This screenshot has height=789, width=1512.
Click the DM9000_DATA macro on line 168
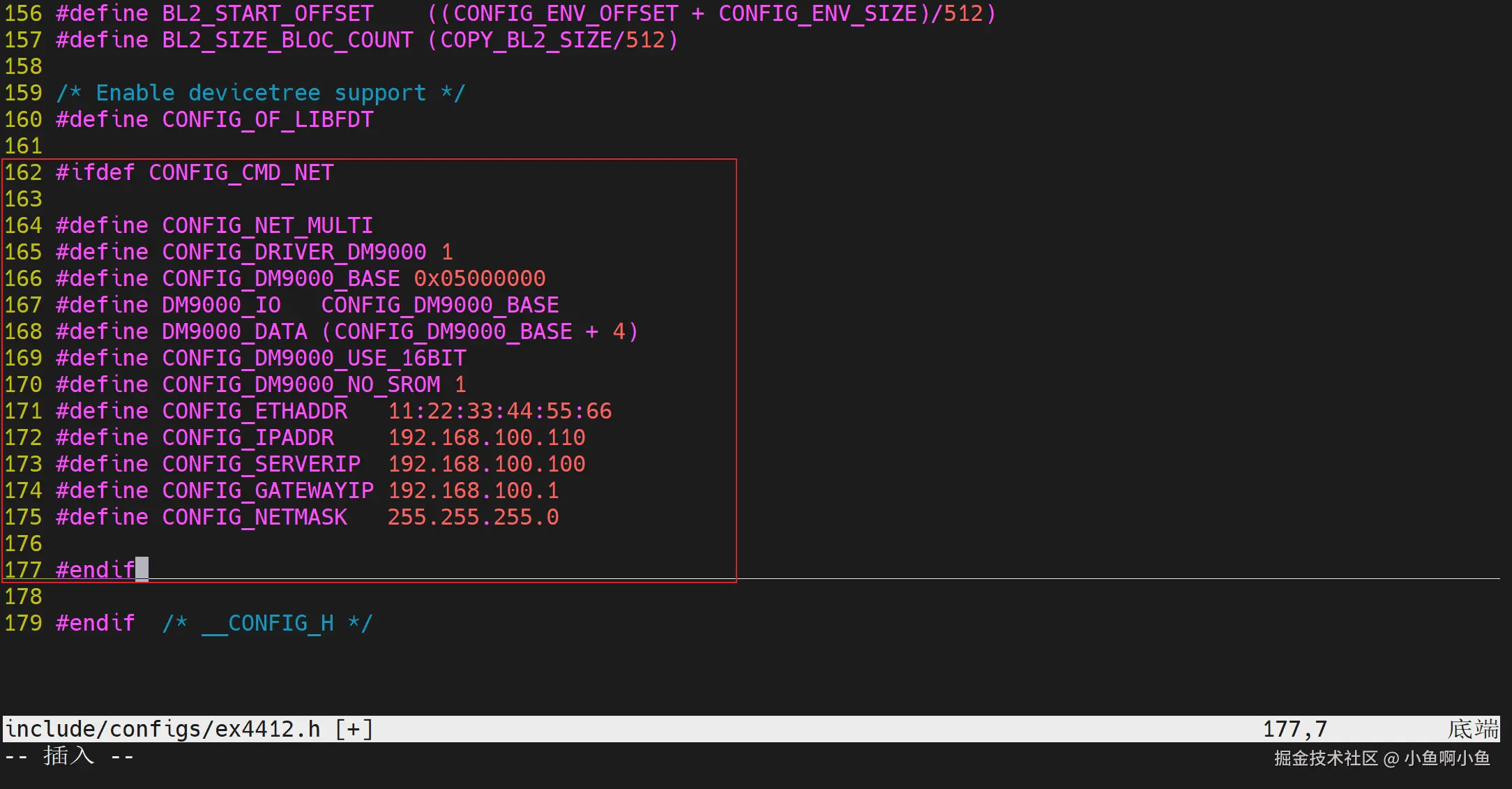(234, 331)
